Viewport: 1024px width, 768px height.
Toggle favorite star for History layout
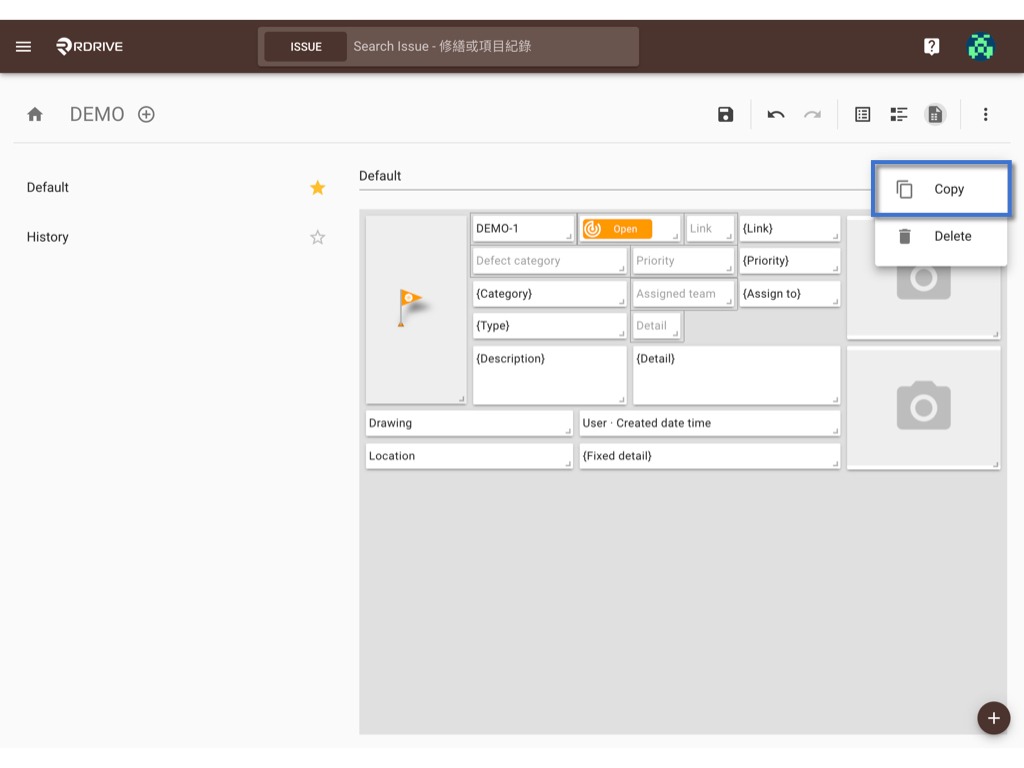click(x=317, y=237)
